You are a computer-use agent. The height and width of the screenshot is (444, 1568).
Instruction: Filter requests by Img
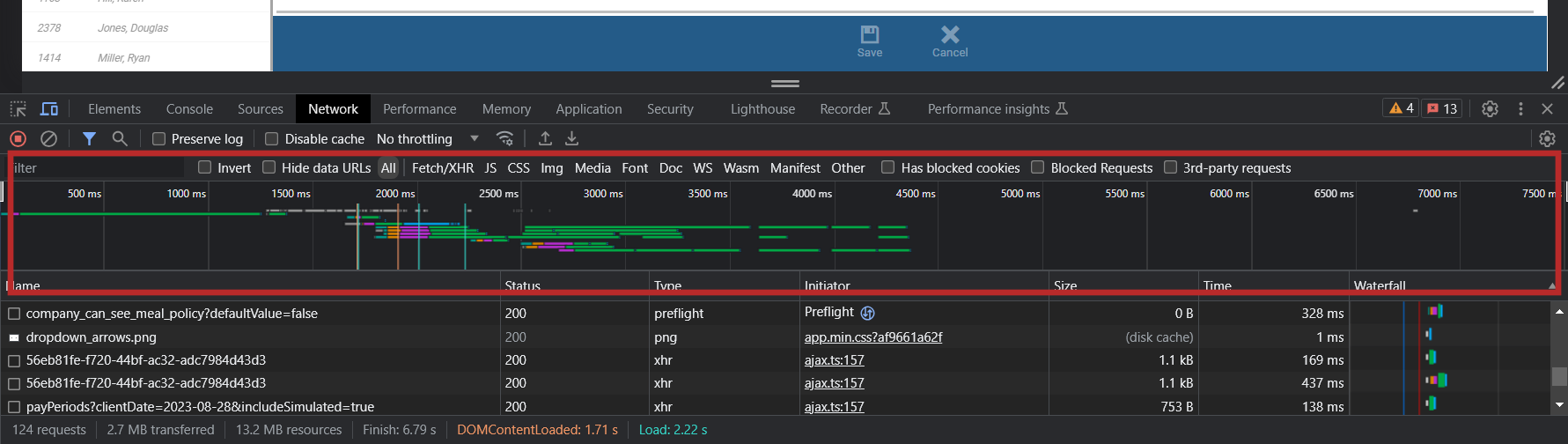tap(552, 167)
